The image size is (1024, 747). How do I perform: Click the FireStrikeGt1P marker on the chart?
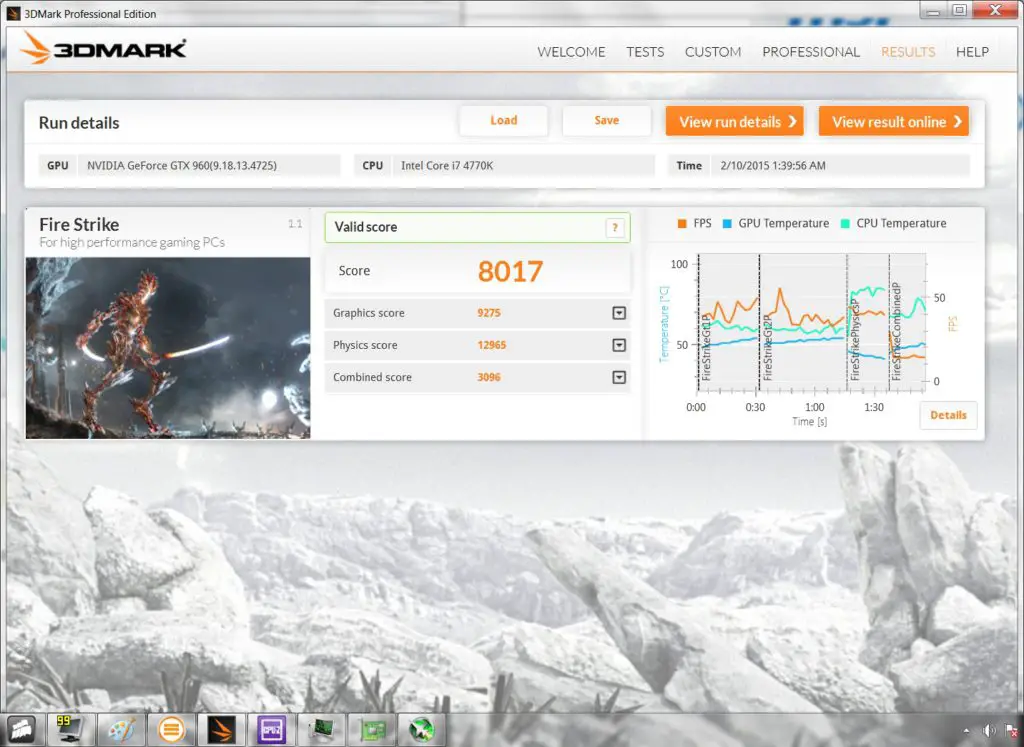pos(706,346)
